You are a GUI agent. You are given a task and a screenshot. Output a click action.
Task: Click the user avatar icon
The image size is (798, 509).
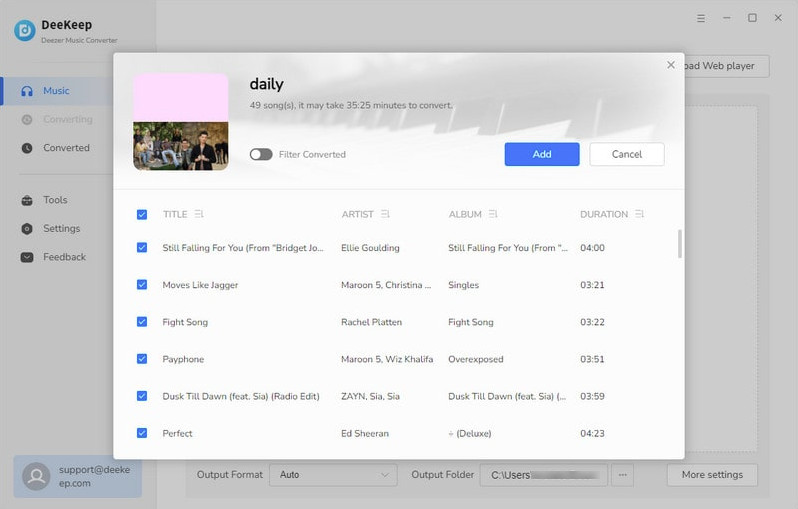pyautogui.click(x=36, y=476)
